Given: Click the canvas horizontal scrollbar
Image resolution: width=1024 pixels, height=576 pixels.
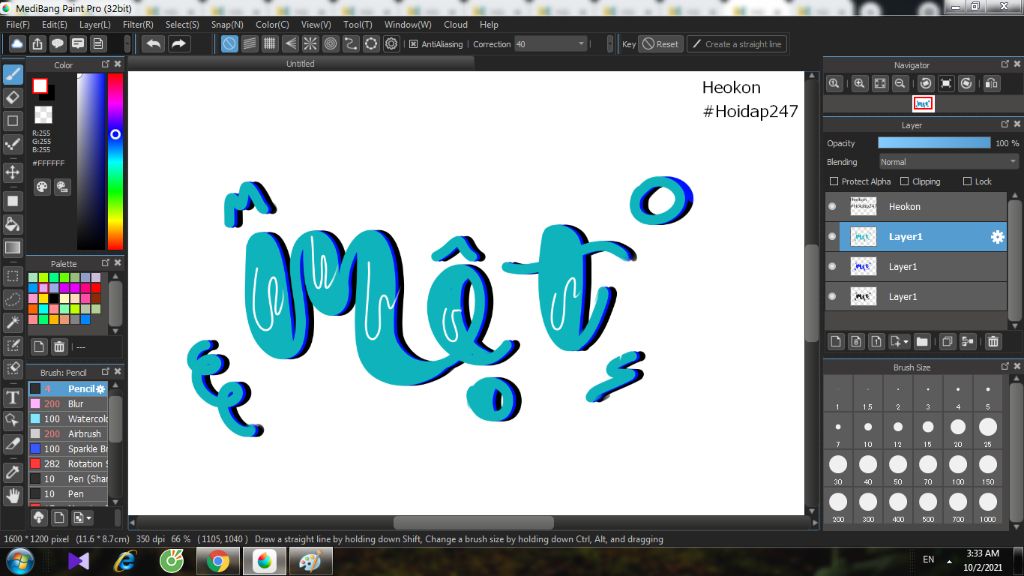Looking at the screenshot, I should point(473,522).
